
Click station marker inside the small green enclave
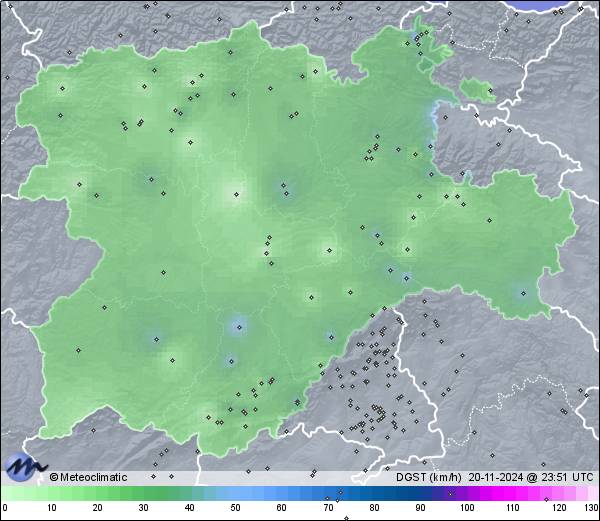[491, 91]
